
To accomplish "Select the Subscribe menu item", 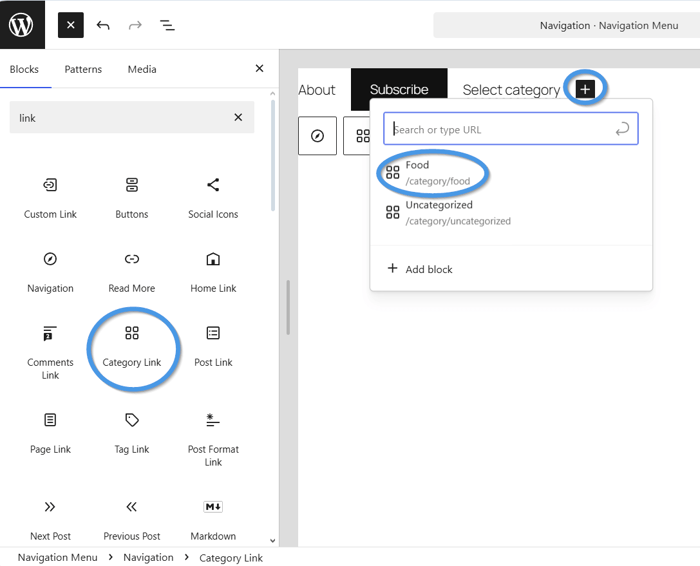I will click(x=399, y=89).
